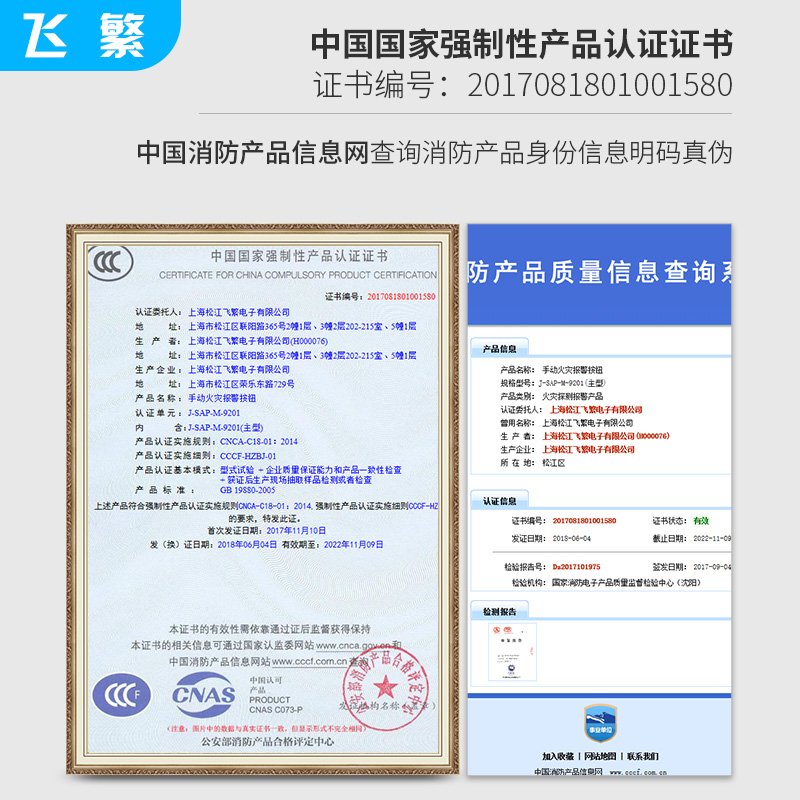Click the 首次发证日期 2017年11月10日
800x800 pixels.
pyautogui.click(x=296, y=531)
